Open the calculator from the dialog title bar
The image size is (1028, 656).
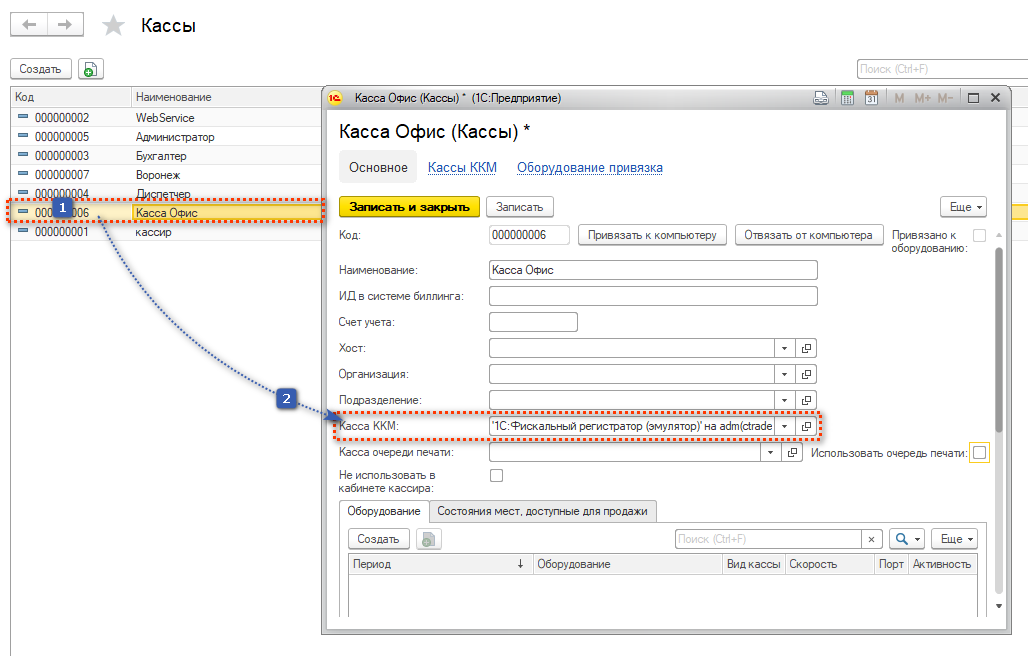(847, 98)
